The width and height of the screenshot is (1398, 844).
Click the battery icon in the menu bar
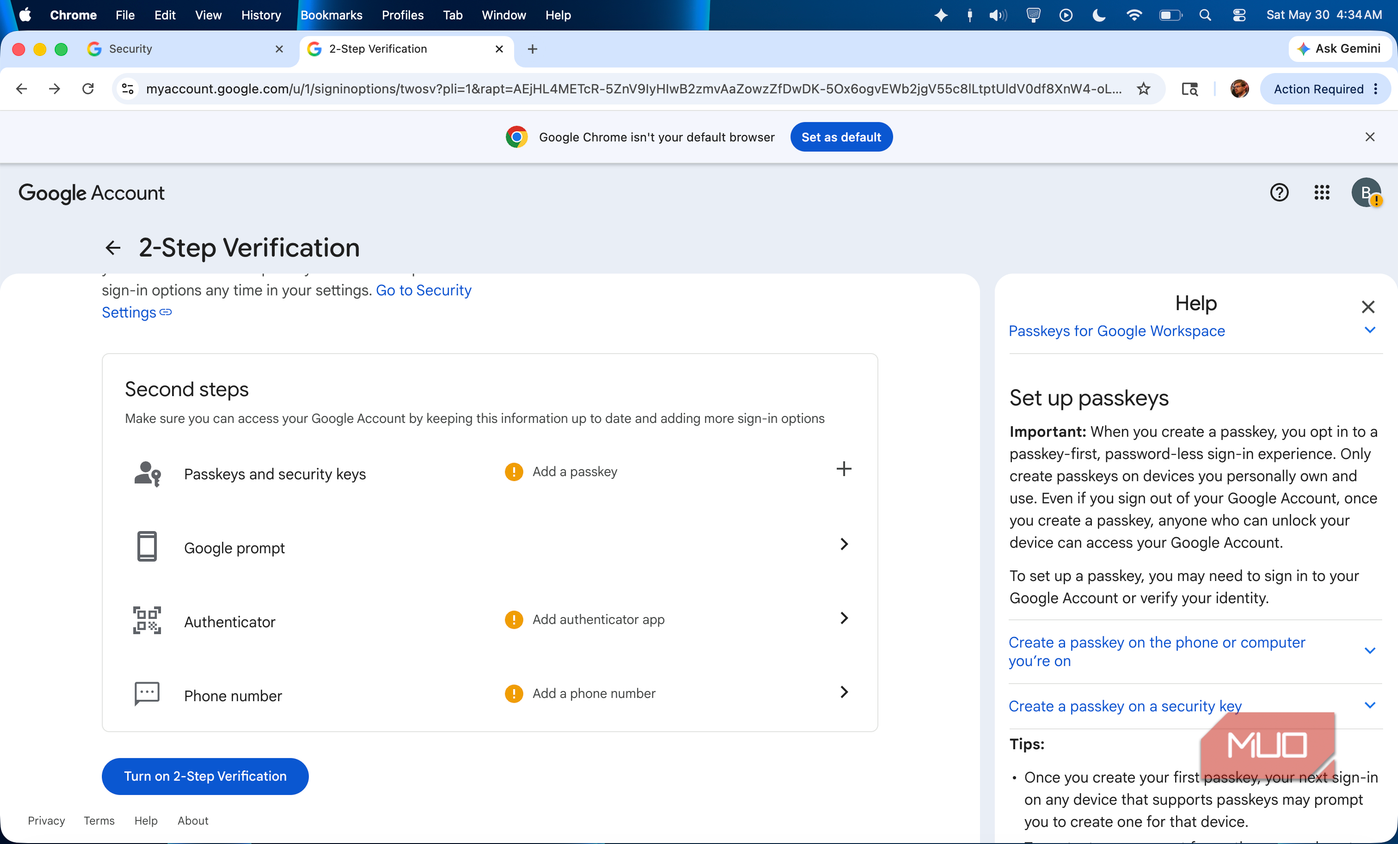1170,15
